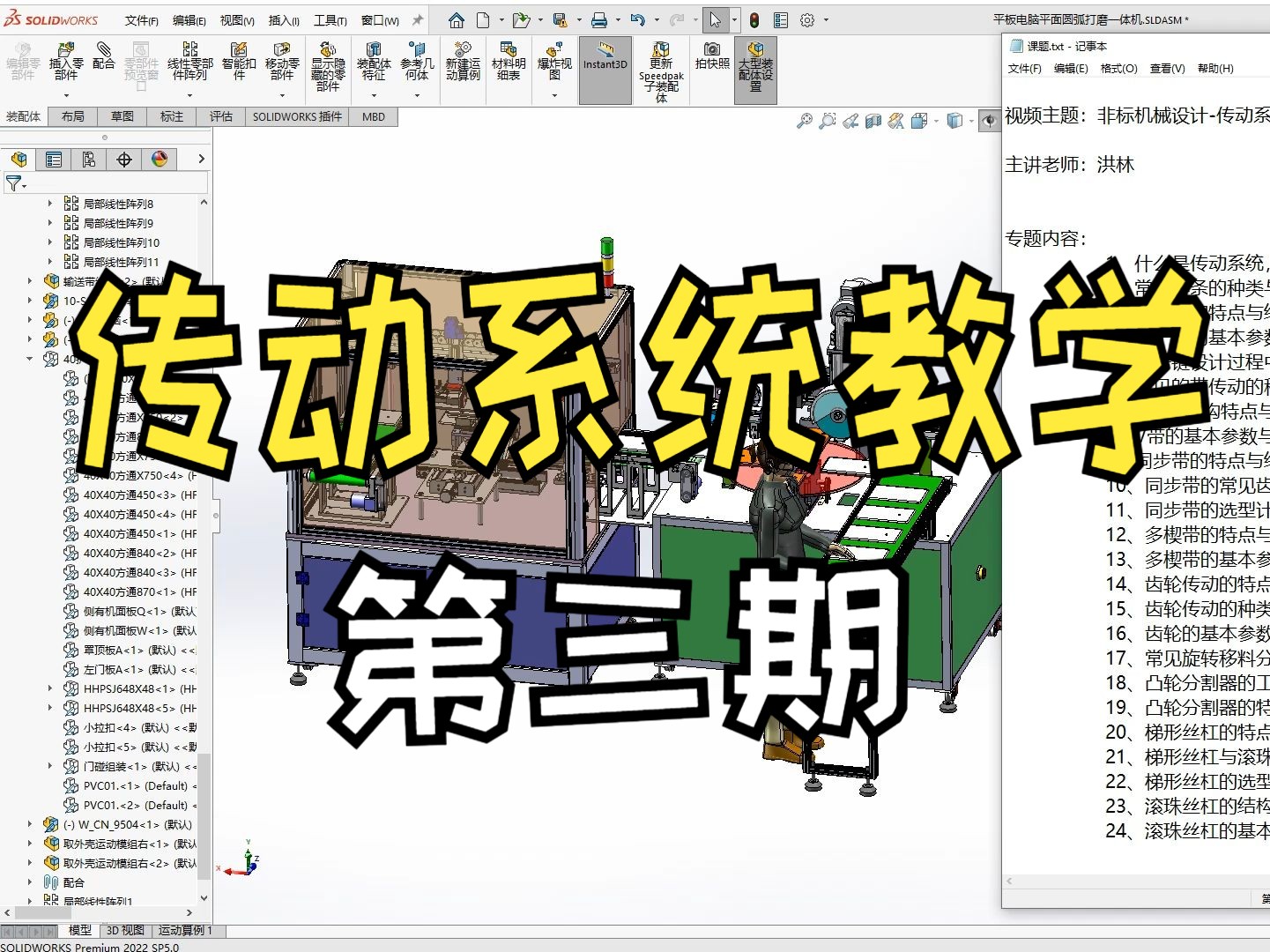The image size is (1270, 952).
Task: Open the FeatureManager design tree tab icon
Action: [19, 159]
